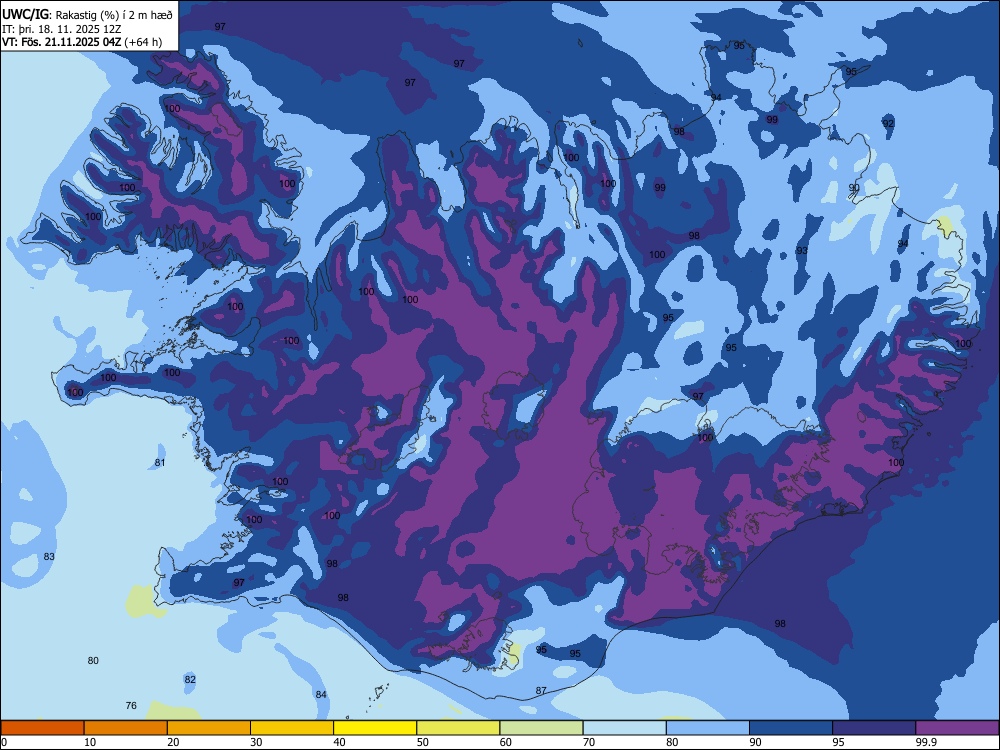Image resolution: width=1000 pixels, height=750 pixels.
Task: Click the legend tick label '10'
Action: [90, 742]
